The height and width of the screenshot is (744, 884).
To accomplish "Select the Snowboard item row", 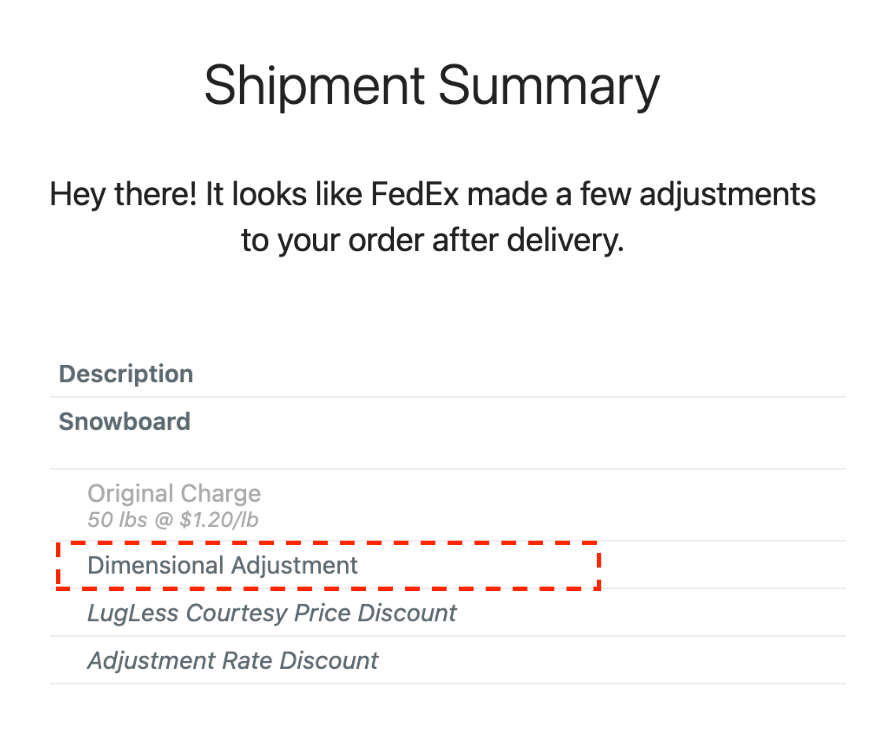I will point(125,421).
